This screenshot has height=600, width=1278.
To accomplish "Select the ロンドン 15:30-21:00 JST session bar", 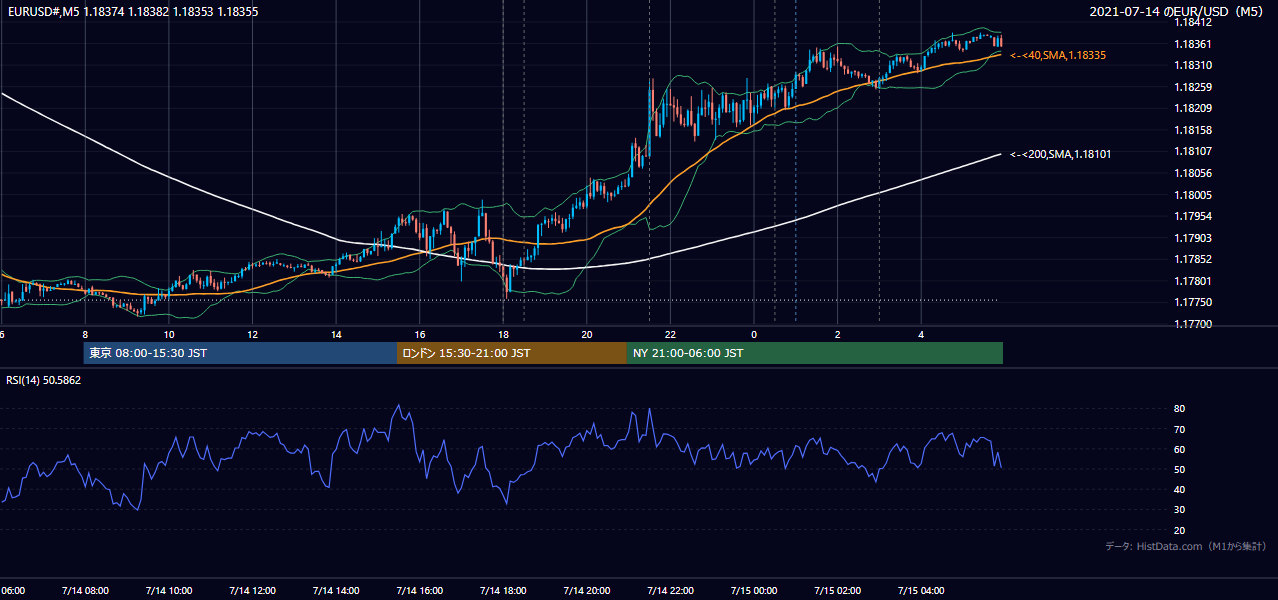I will coord(512,353).
